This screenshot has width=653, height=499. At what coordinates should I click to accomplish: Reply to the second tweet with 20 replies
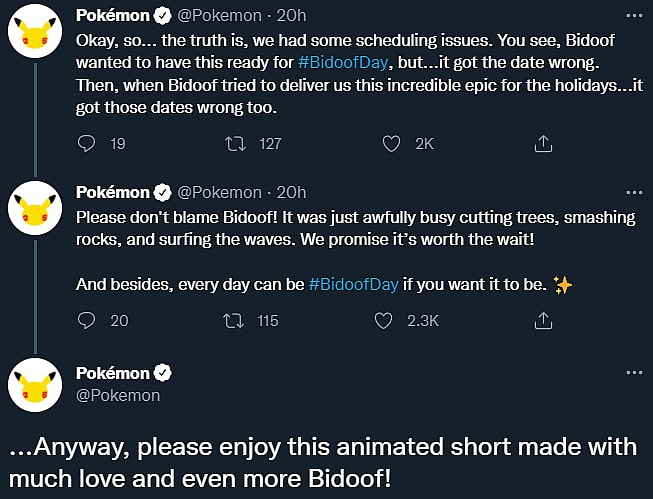(86, 321)
